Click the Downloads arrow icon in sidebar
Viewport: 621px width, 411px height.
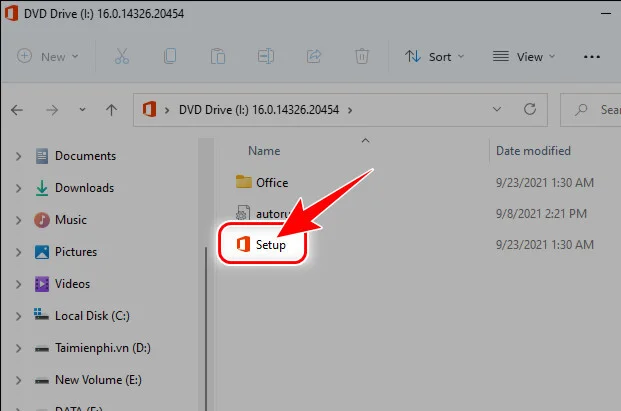pos(42,188)
